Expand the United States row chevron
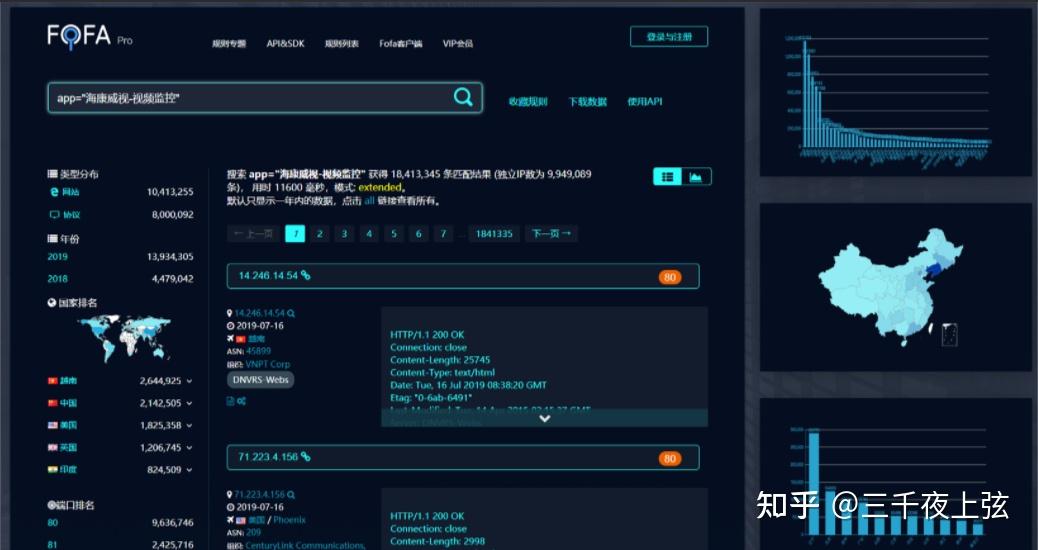The height and width of the screenshot is (550, 1038). tap(189, 426)
